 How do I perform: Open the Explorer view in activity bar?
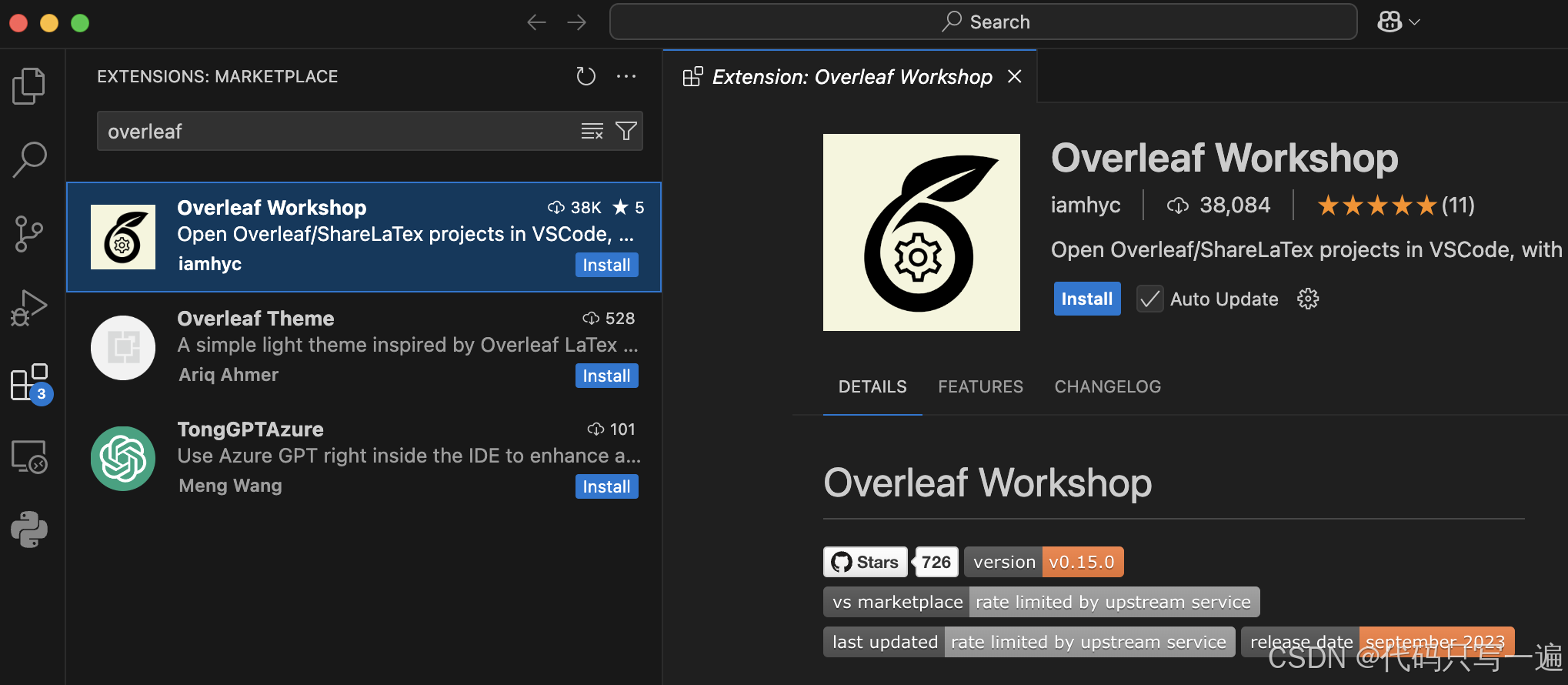click(x=29, y=85)
